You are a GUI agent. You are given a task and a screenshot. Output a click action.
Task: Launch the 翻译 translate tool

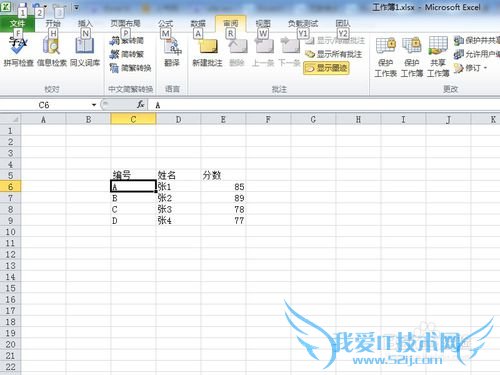[172, 52]
